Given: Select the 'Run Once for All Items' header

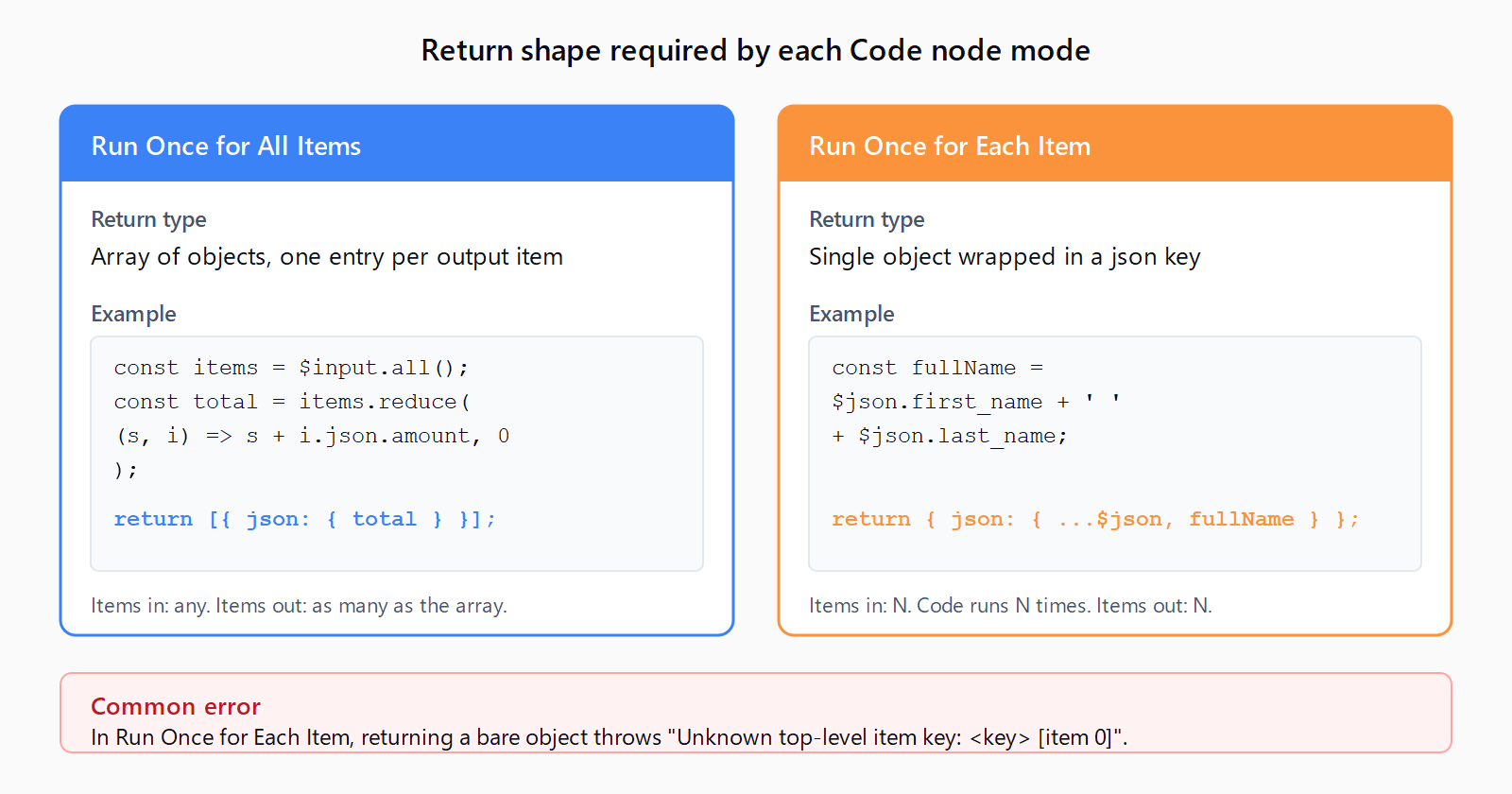Looking at the screenshot, I should coord(397,144).
